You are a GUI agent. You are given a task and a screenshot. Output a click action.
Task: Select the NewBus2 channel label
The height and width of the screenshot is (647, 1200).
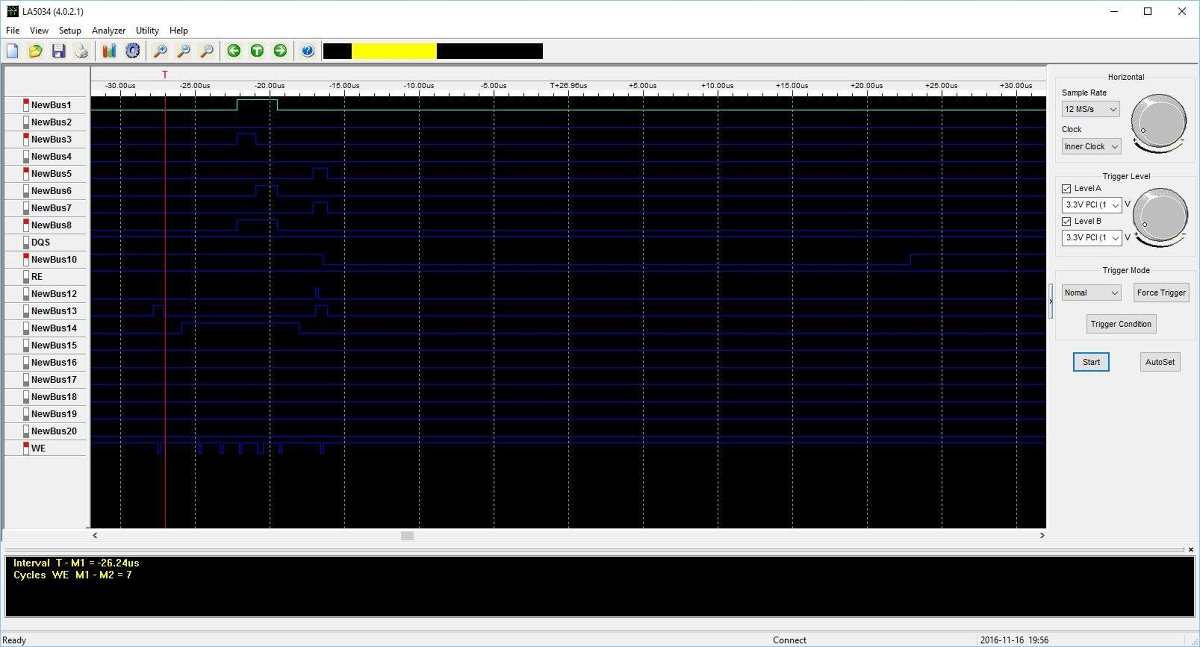coord(51,122)
